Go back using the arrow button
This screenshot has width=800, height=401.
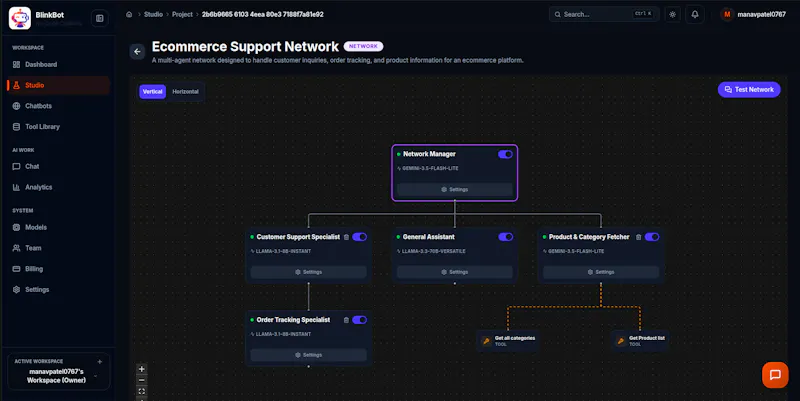[137, 52]
